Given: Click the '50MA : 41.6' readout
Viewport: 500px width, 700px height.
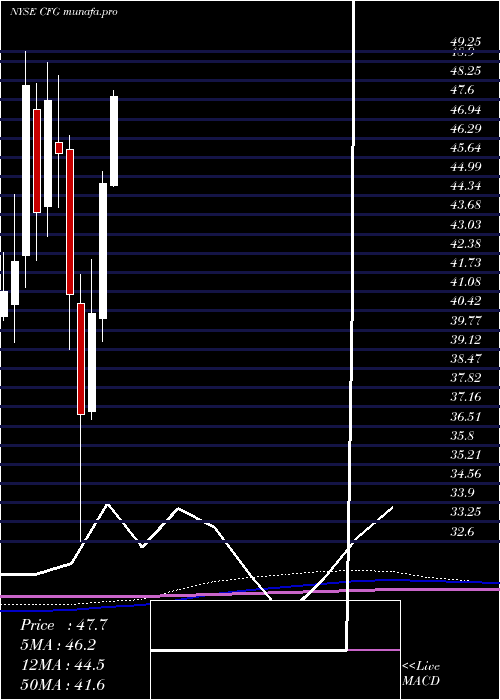Looking at the screenshot, I should pyautogui.click(x=62, y=685).
